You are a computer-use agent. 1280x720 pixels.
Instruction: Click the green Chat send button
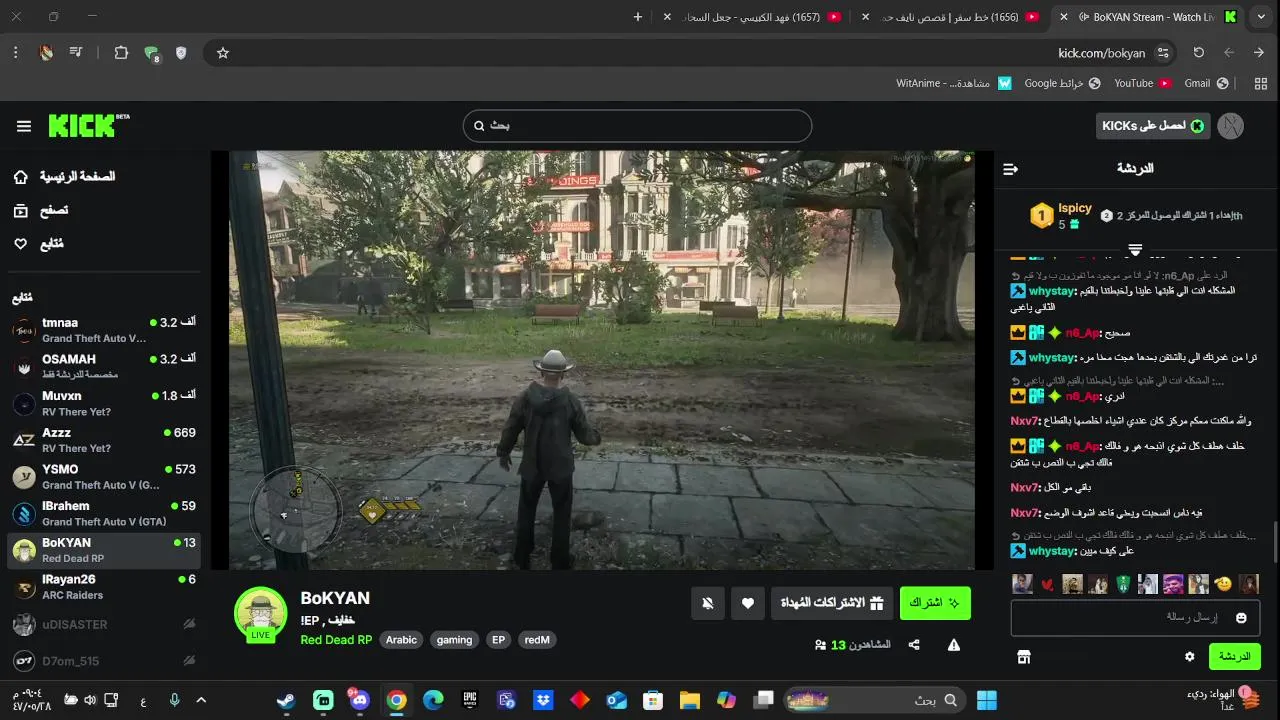[1235, 657]
